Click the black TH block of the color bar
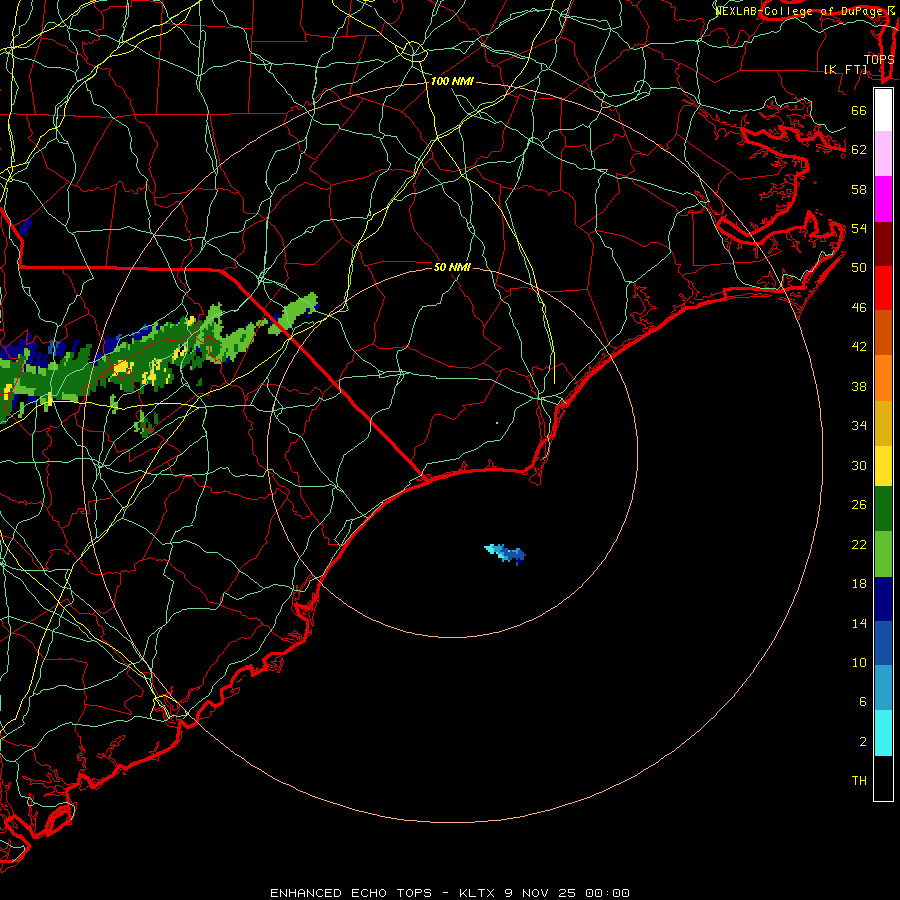900x900 pixels. pyautogui.click(x=883, y=778)
